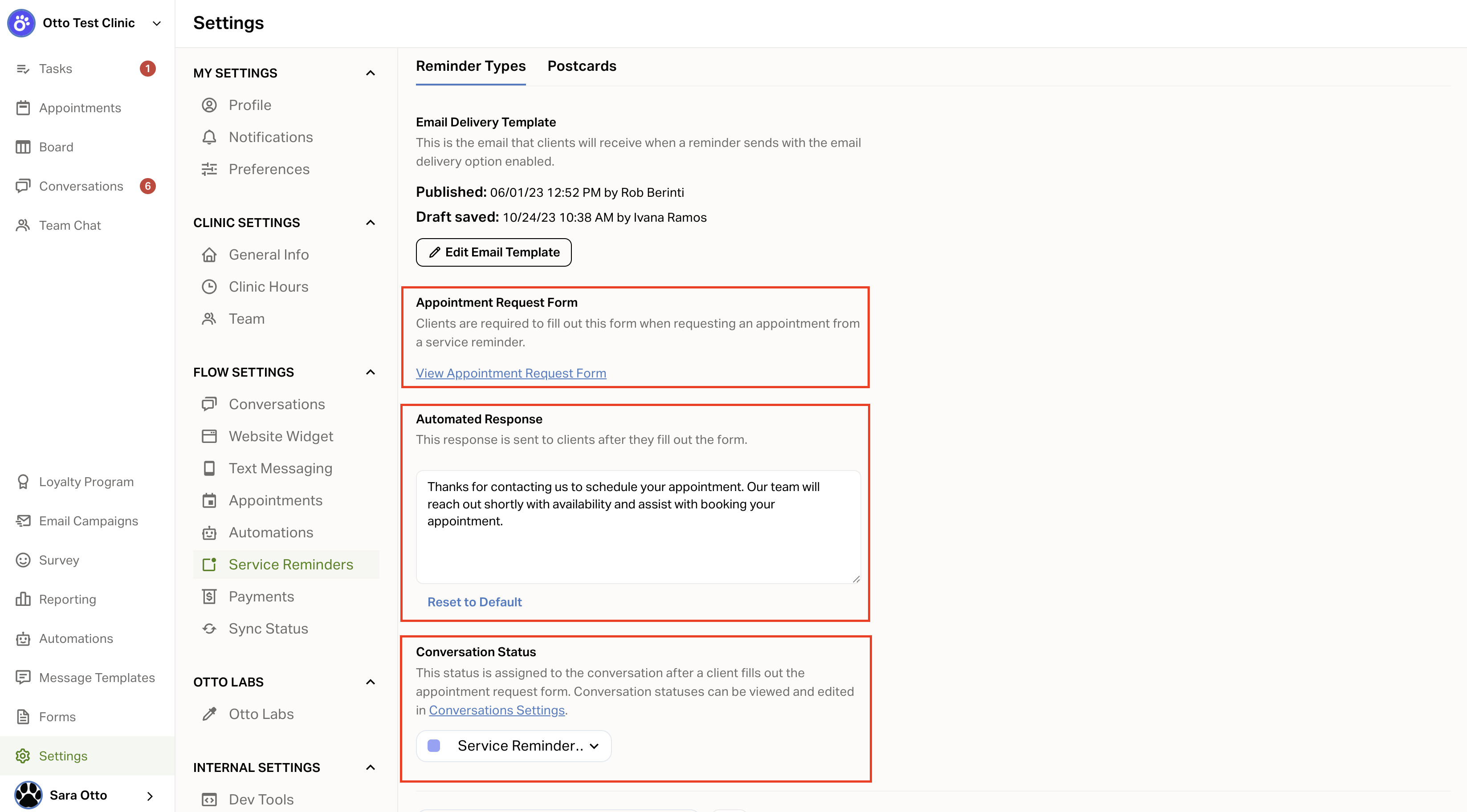Screen dimensions: 1467x812
Task: Open the View Appointment Request Form link
Action: tap(511, 373)
